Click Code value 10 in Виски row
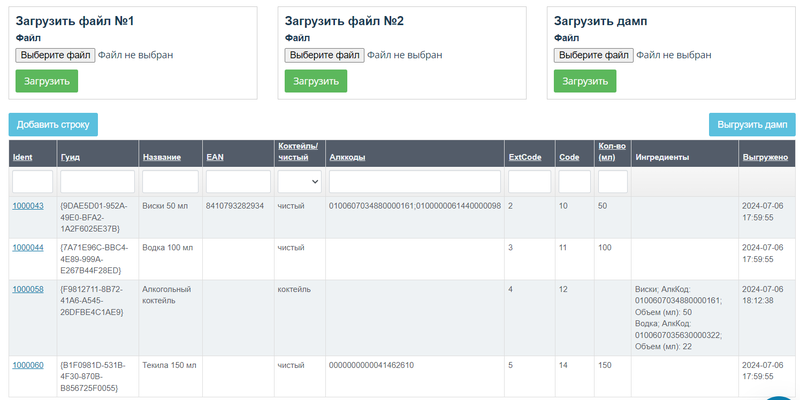This screenshot has height=400, width=800. (x=564, y=206)
